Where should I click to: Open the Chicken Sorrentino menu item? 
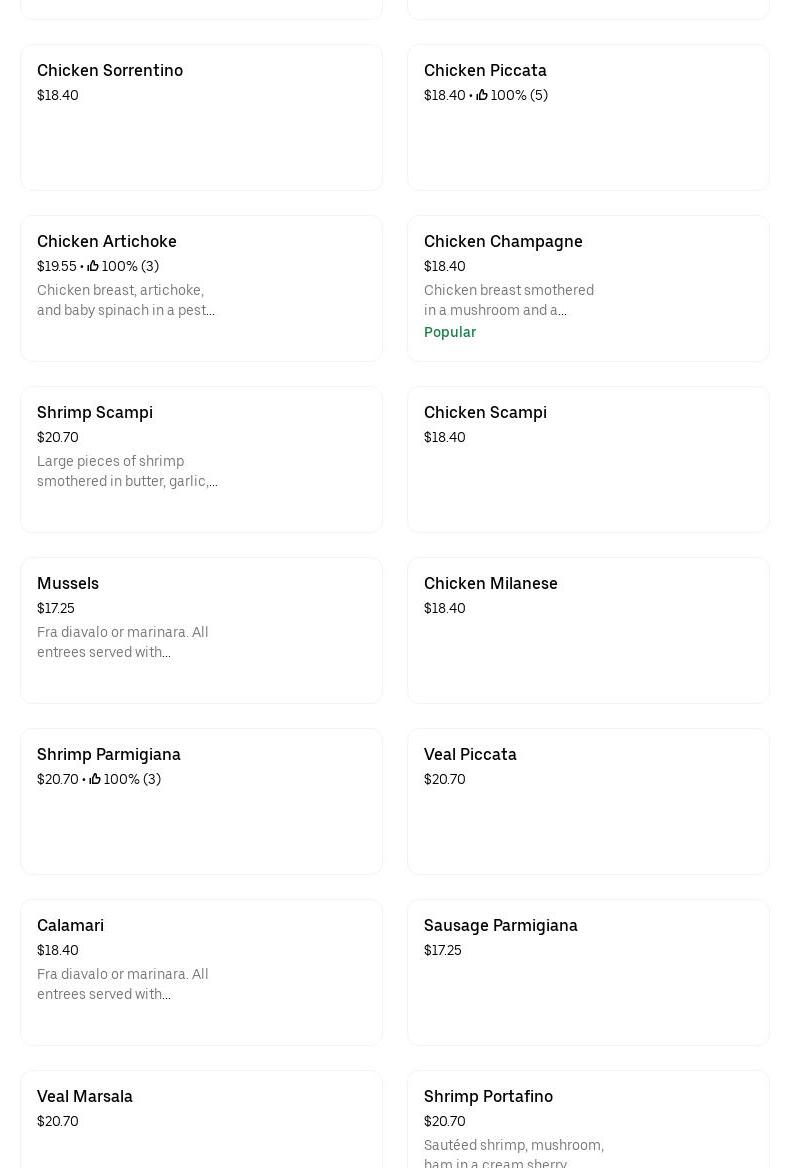pyautogui.click(x=110, y=71)
